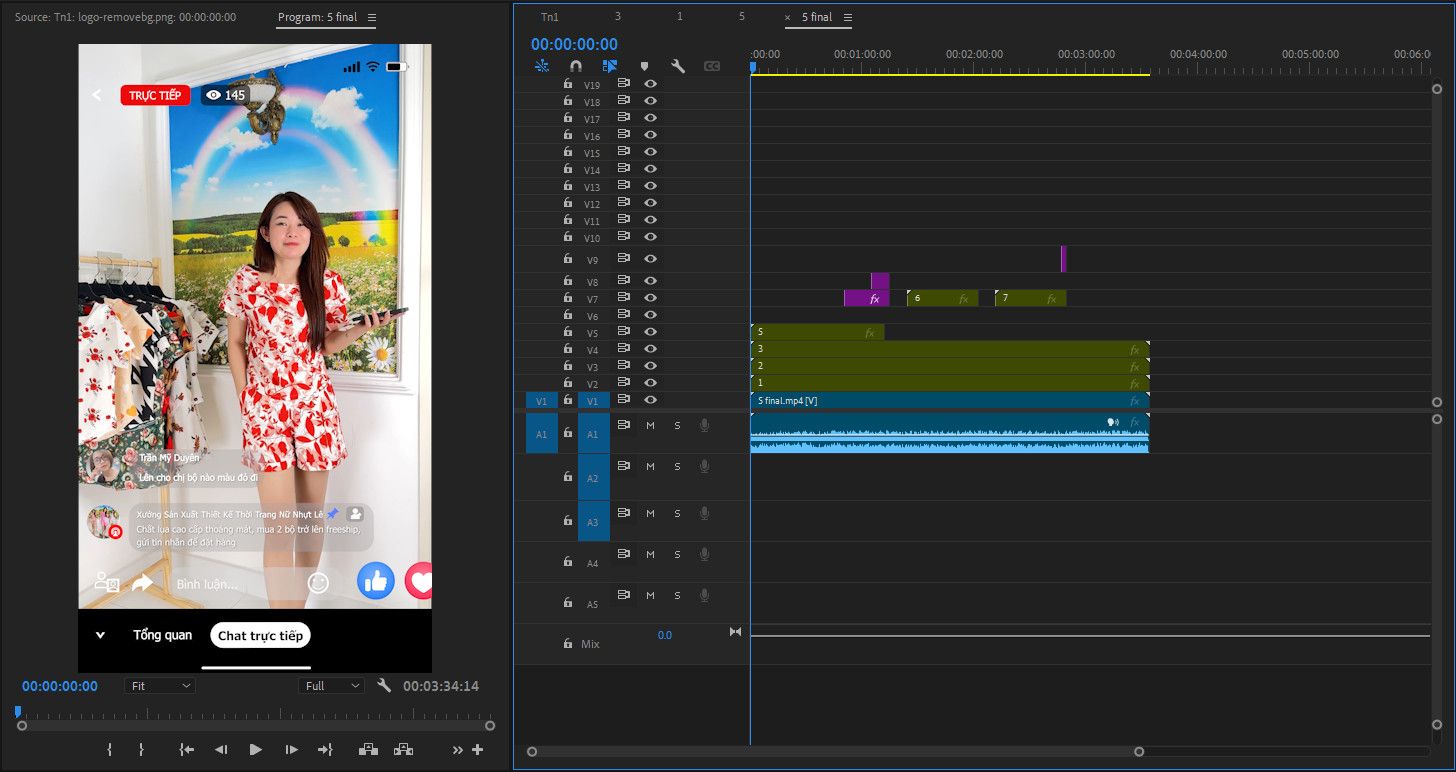Toggle sync lock on track A2
This screenshot has height=772, width=1456.
pyautogui.click(x=624, y=466)
